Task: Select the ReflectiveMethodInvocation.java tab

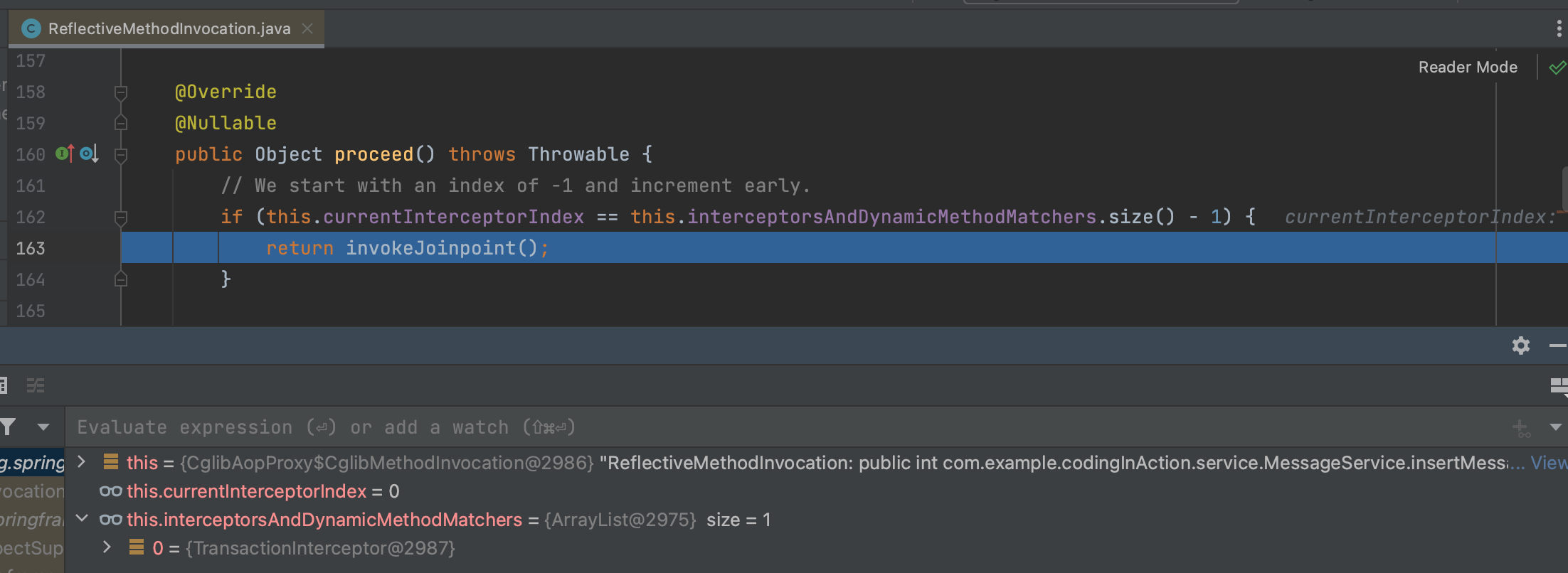Action: [169, 28]
